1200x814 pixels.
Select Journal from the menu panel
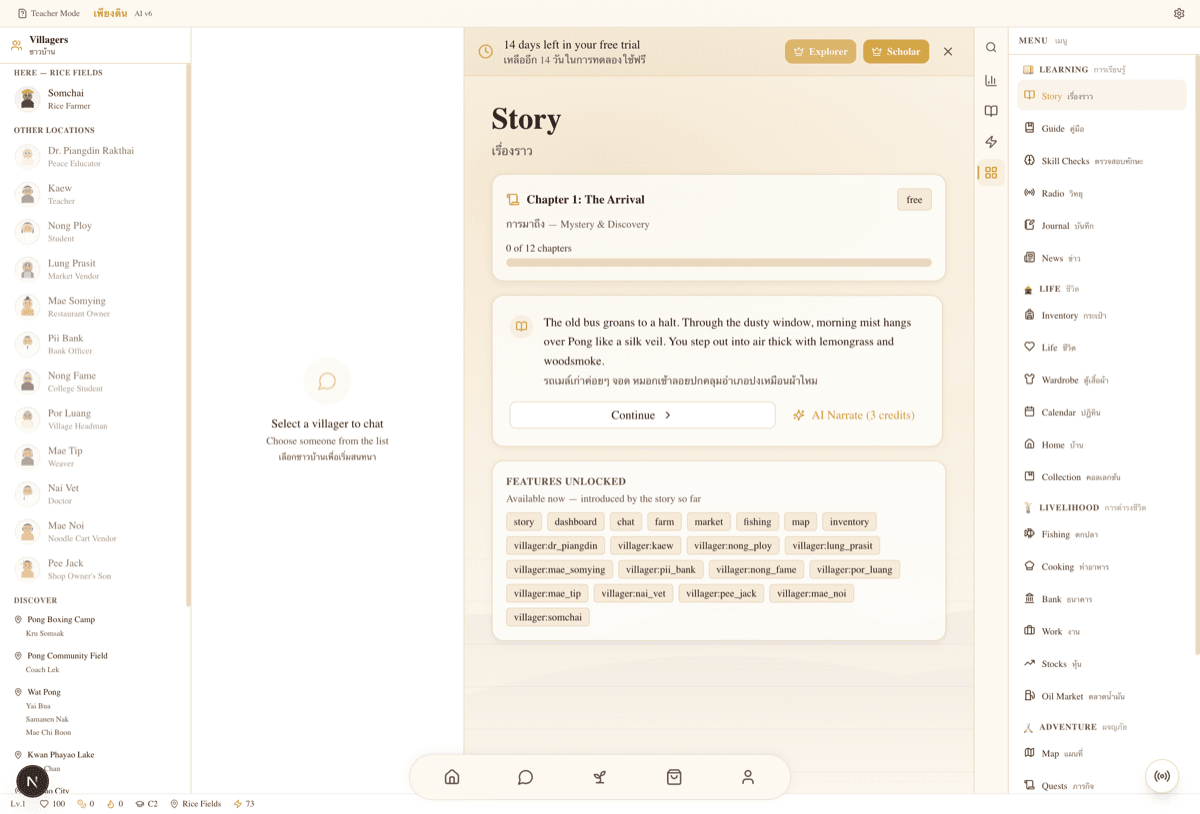(1058, 225)
